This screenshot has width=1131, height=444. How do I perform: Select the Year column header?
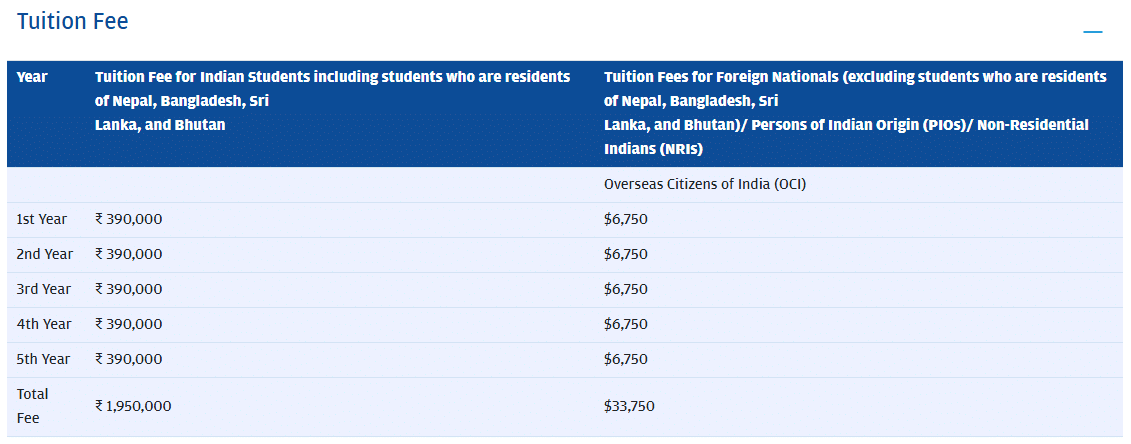32,77
